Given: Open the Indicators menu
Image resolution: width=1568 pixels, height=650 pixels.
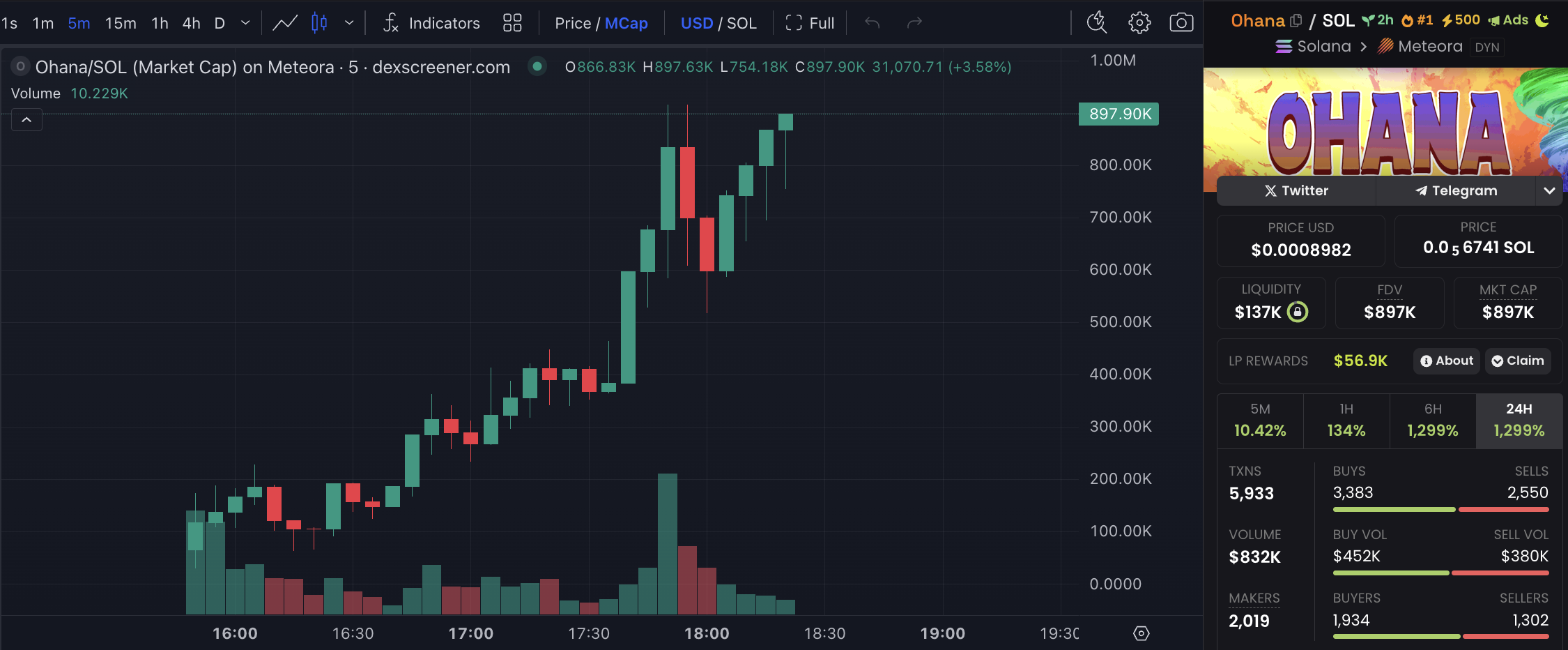Looking at the screenshot, I should point(431,23).
